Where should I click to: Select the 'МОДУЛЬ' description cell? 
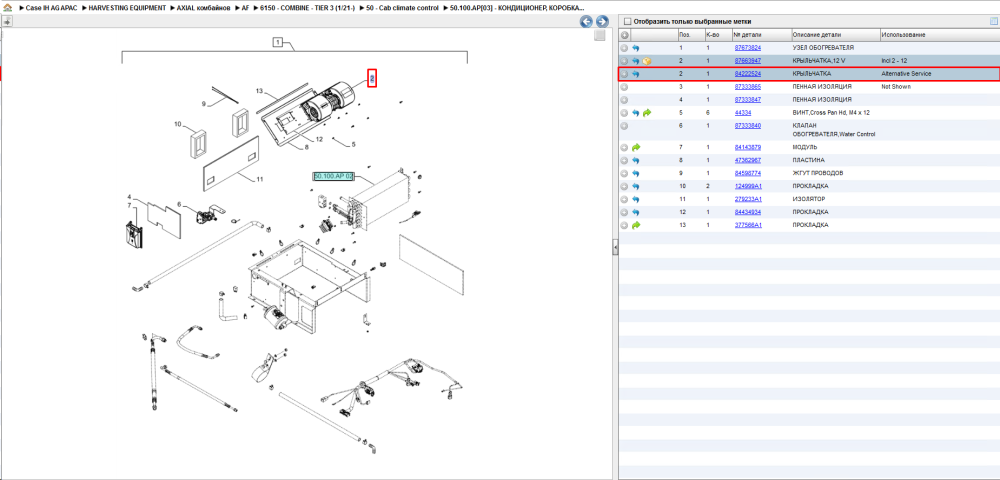[804, 147]
